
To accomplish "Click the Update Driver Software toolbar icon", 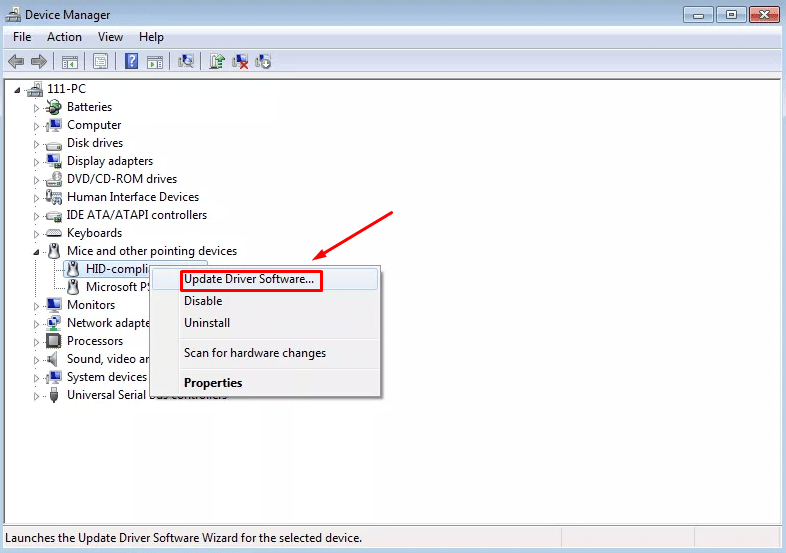I will [x=217, y=61].
